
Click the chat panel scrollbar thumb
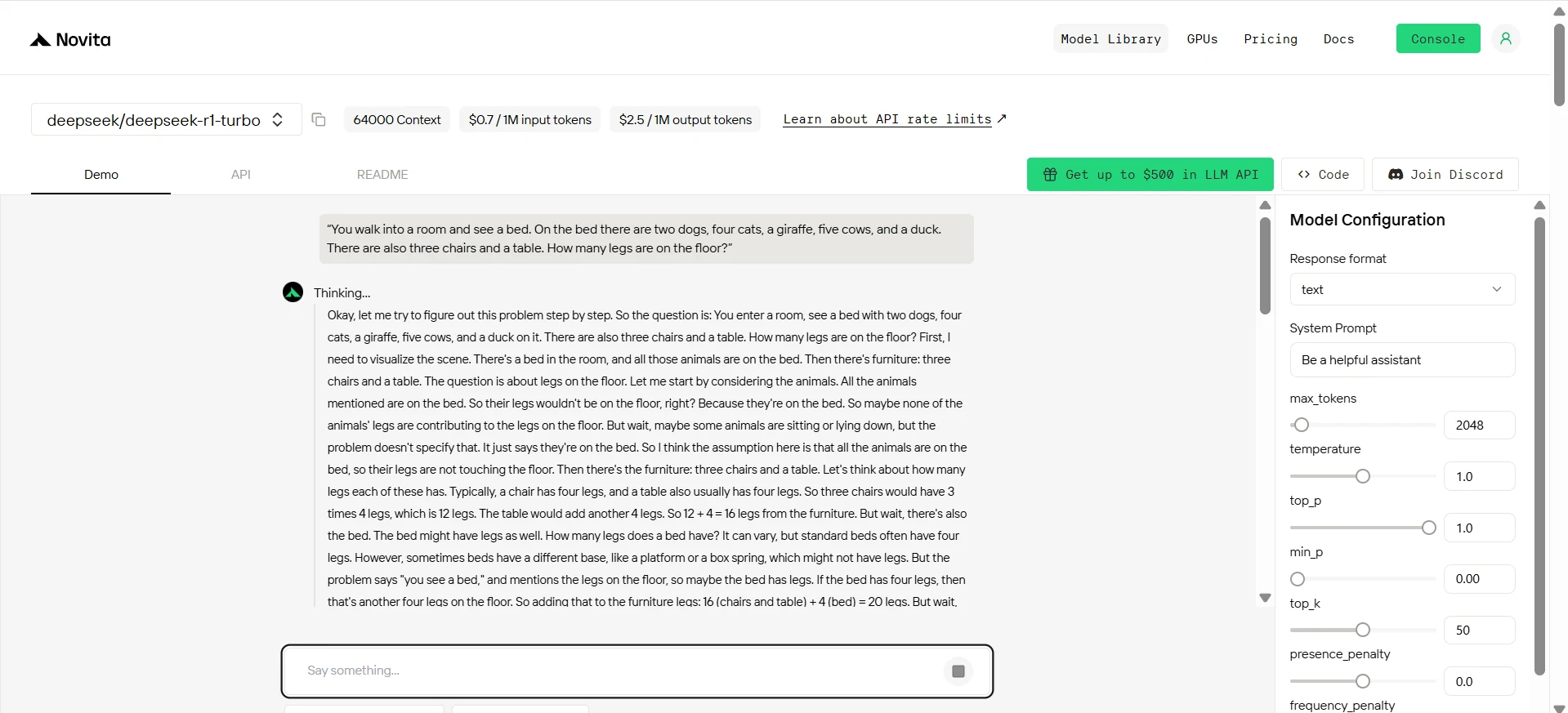[x=1265, y=265]
